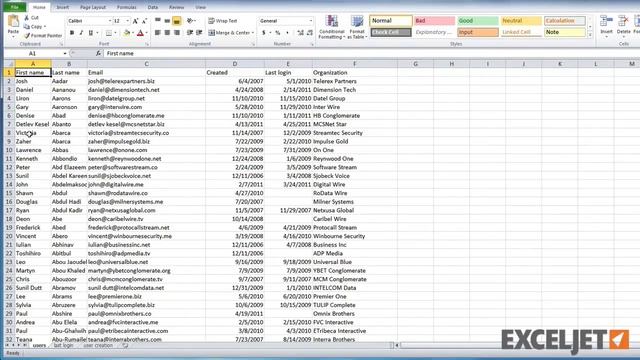Toggle Bold formatting
This screenshot has height=360, width=640.
pyautogui.click(x=72, y=33)
